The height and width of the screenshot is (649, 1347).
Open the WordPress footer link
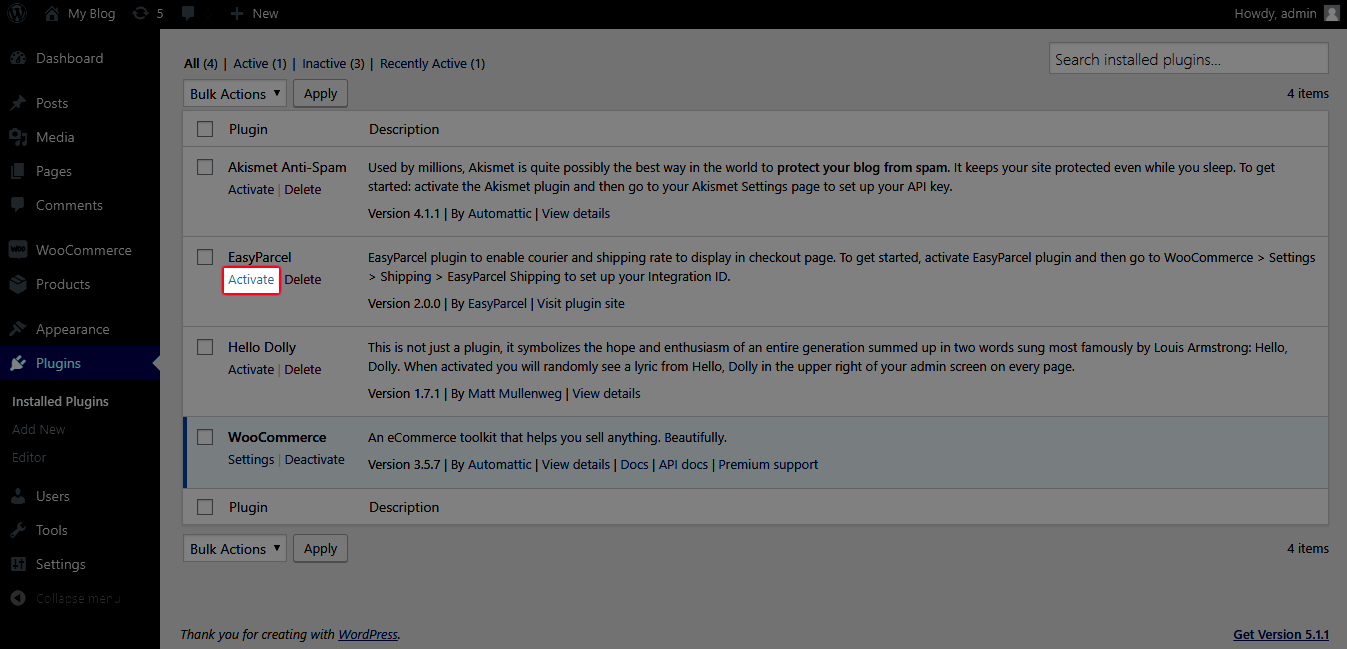coord(368,634)
